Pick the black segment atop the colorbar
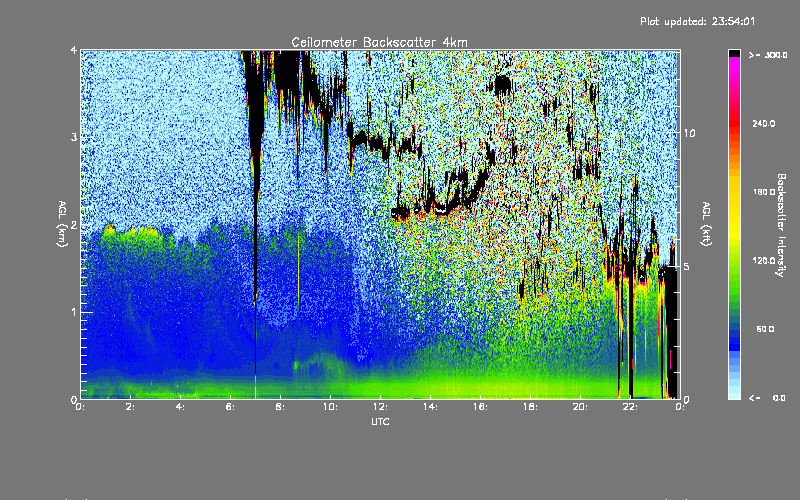800x500 pixels. (x=734, y=53)
